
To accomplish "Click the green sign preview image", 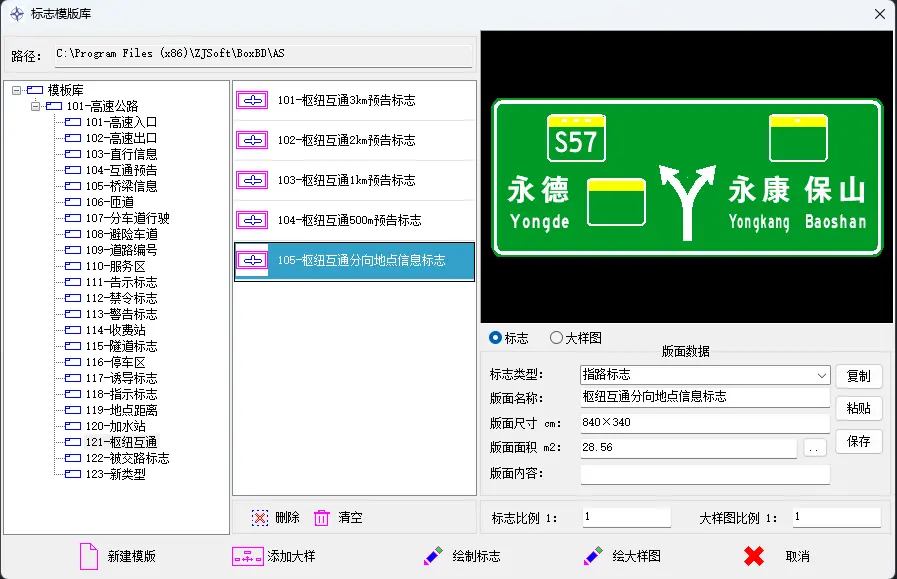I will (x=686, y=178).
